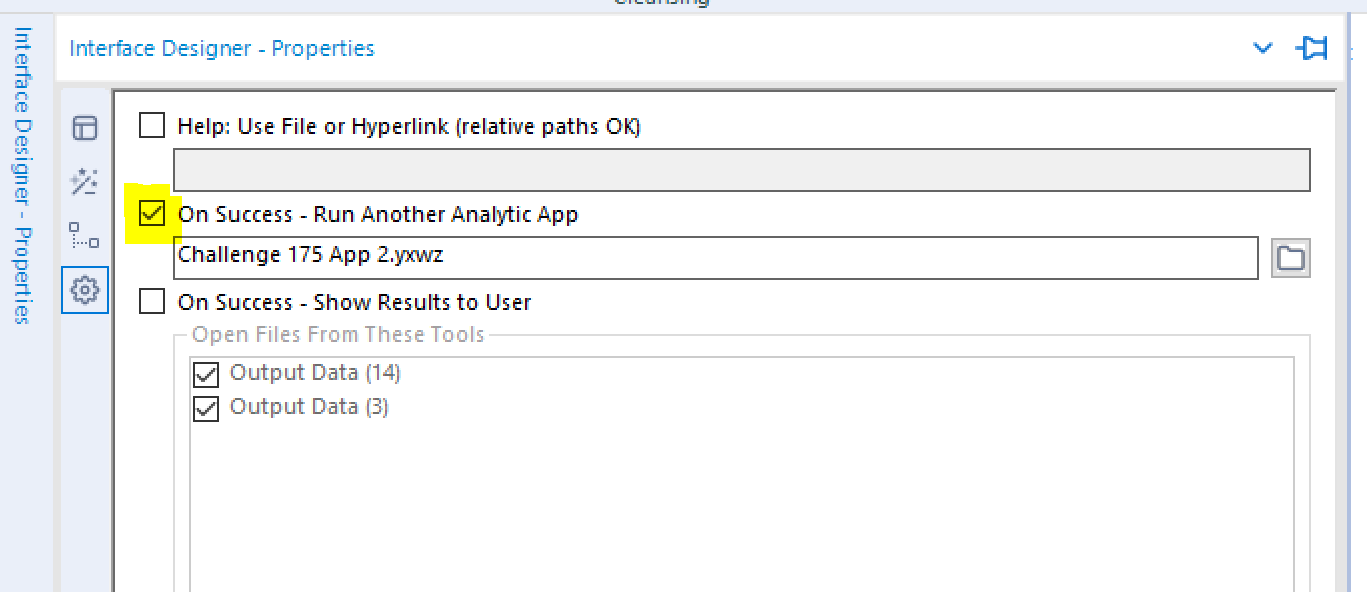Screen dimensions: 1367x592
Task: Open the Properties gear view
Action: point(84,290)
